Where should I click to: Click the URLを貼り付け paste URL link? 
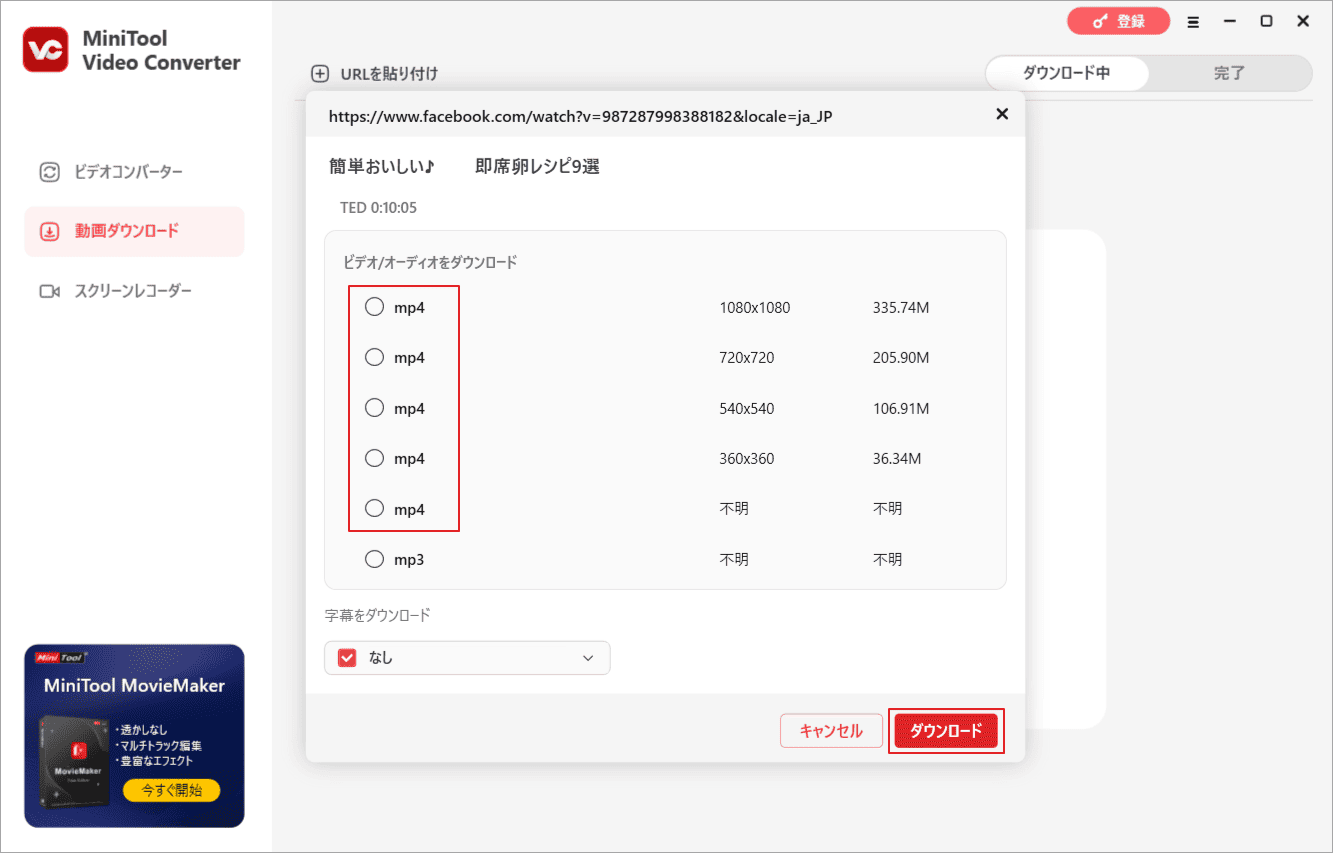[x=389, y=73]
